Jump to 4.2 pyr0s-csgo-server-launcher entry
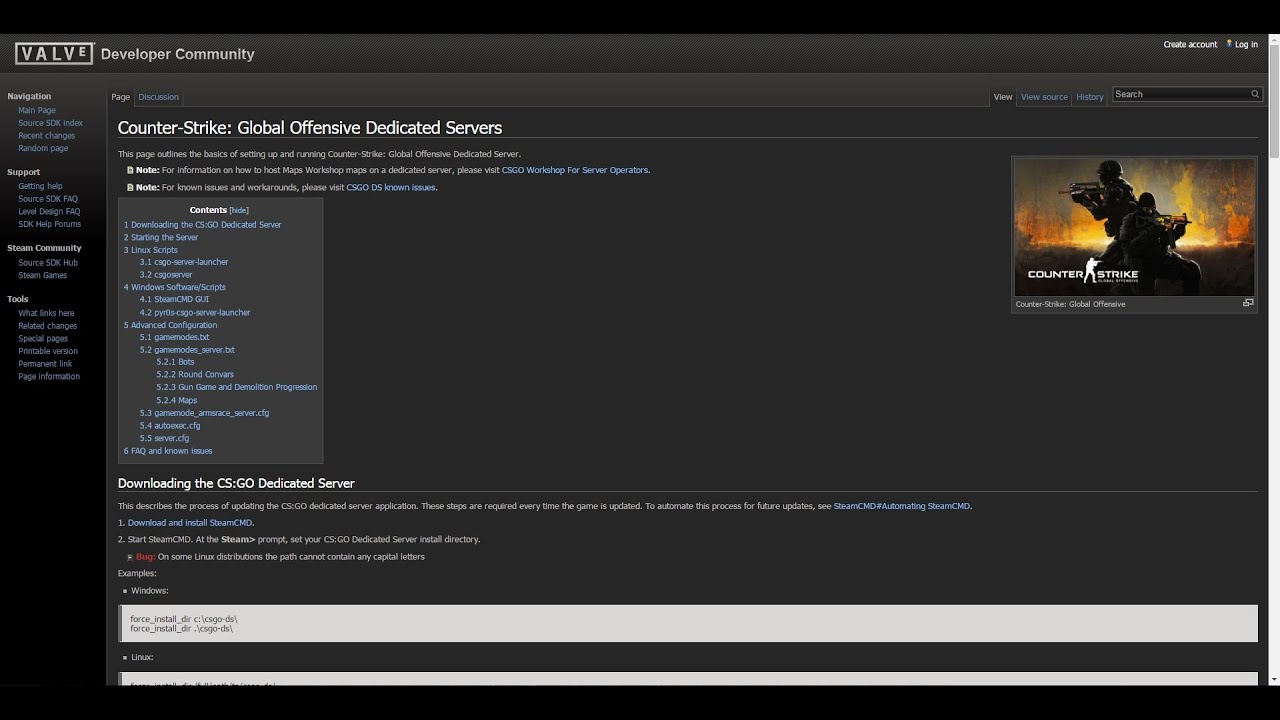The width and height of the screenshot is (1280, 720). tap(195, 312)
